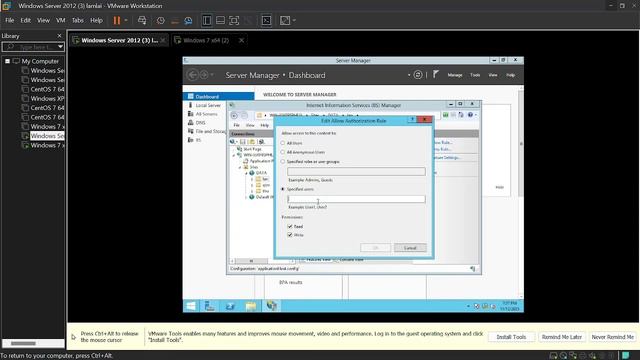Select the All Users radio option

tap(282, 143)
